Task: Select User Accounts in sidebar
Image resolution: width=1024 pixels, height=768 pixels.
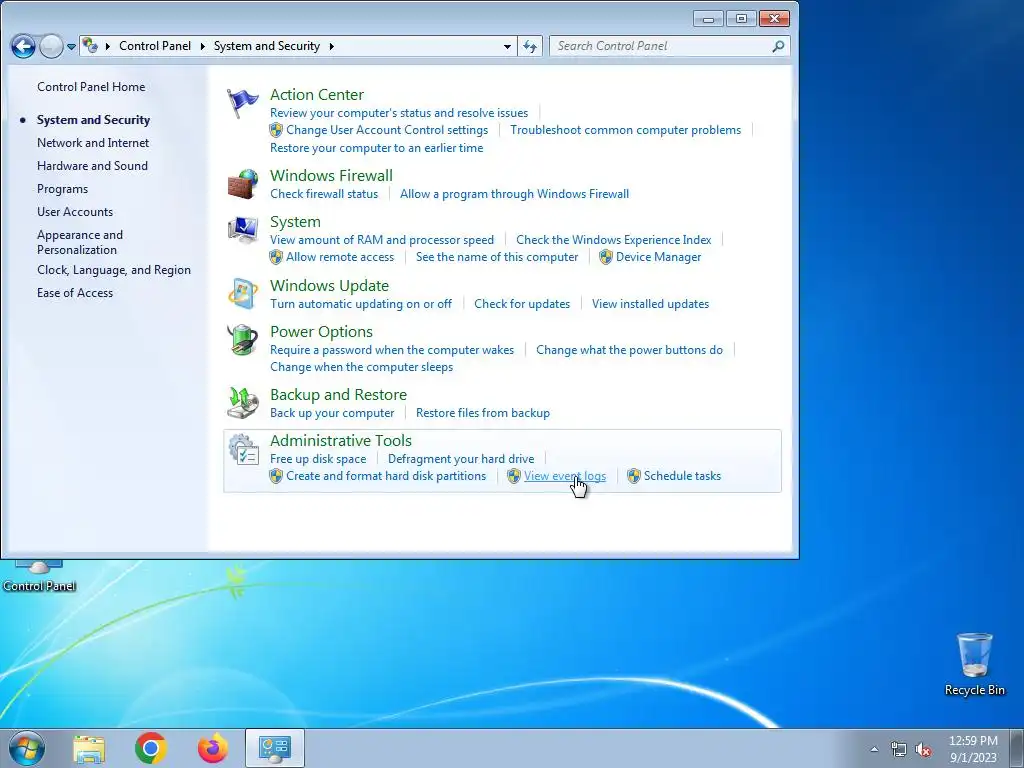Action: coord(74,212)
